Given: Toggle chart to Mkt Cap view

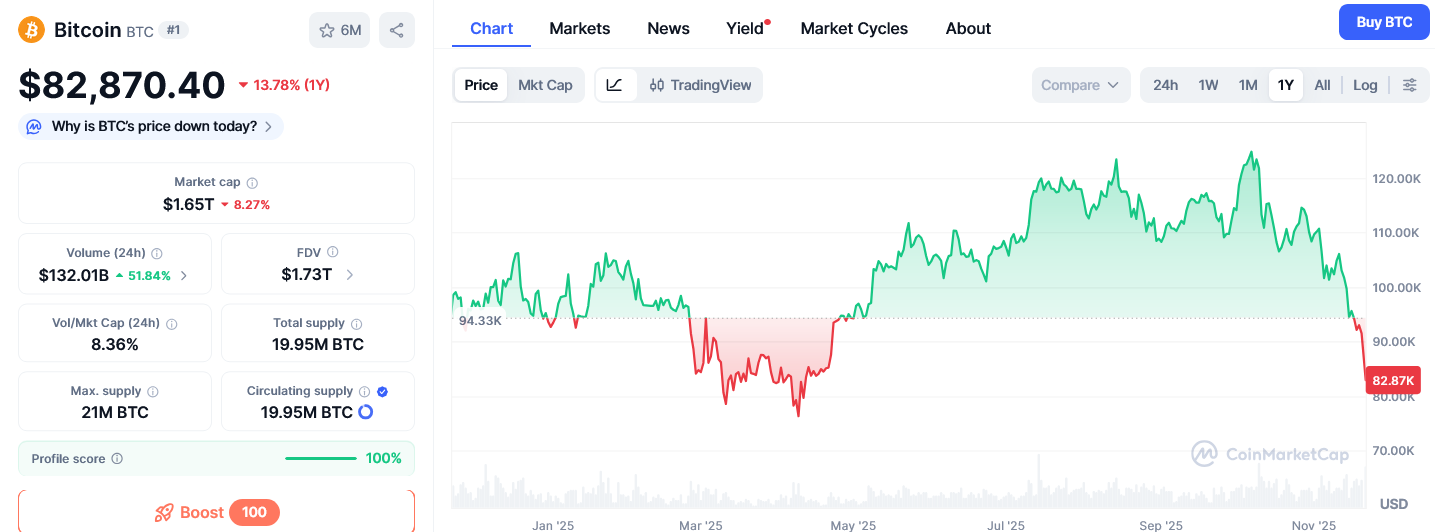Looking at the screenshot, I should coord(545,85).
